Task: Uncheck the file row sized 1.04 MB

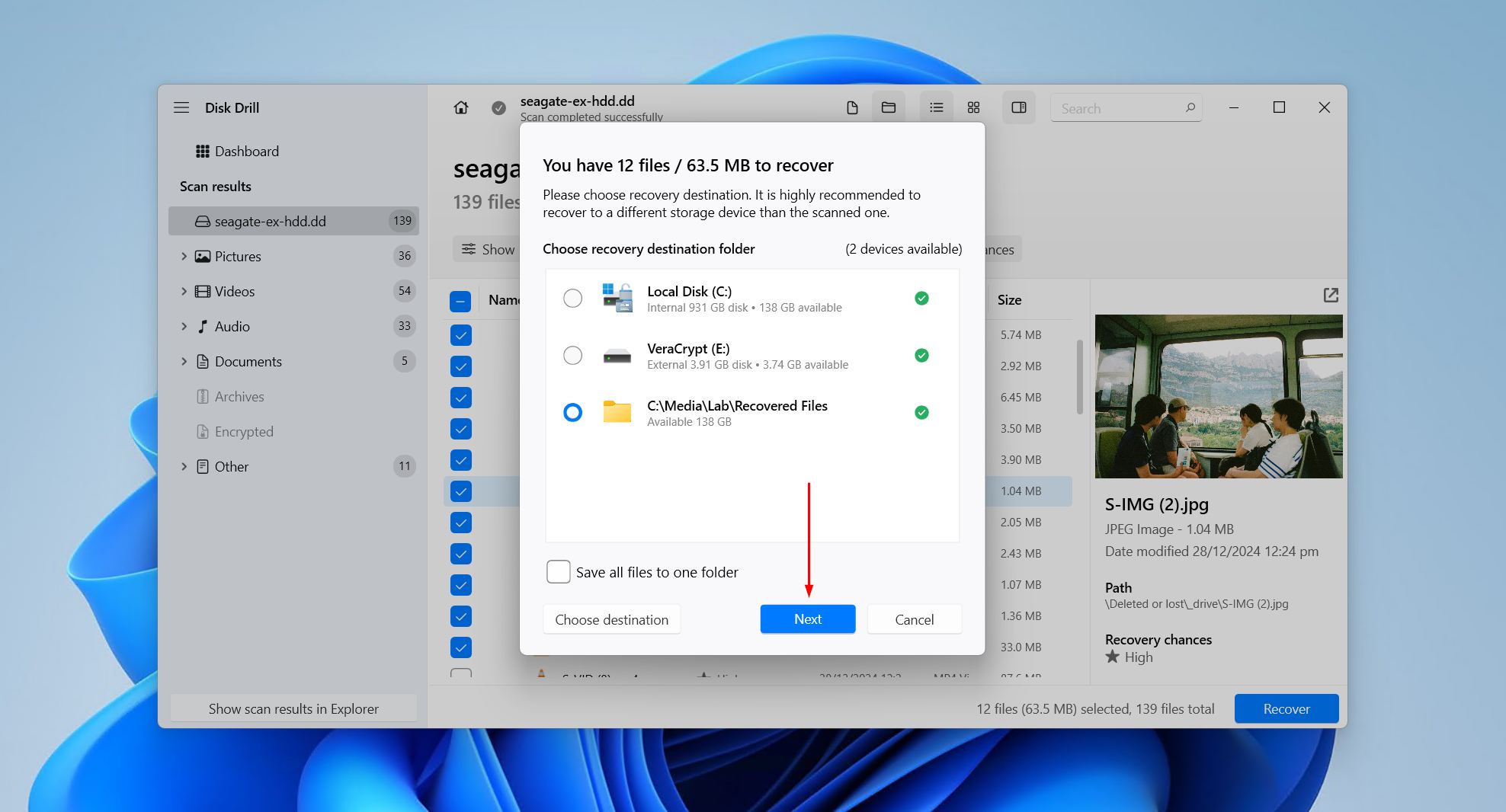Action: pyautogui.click(x=460, y=491)
